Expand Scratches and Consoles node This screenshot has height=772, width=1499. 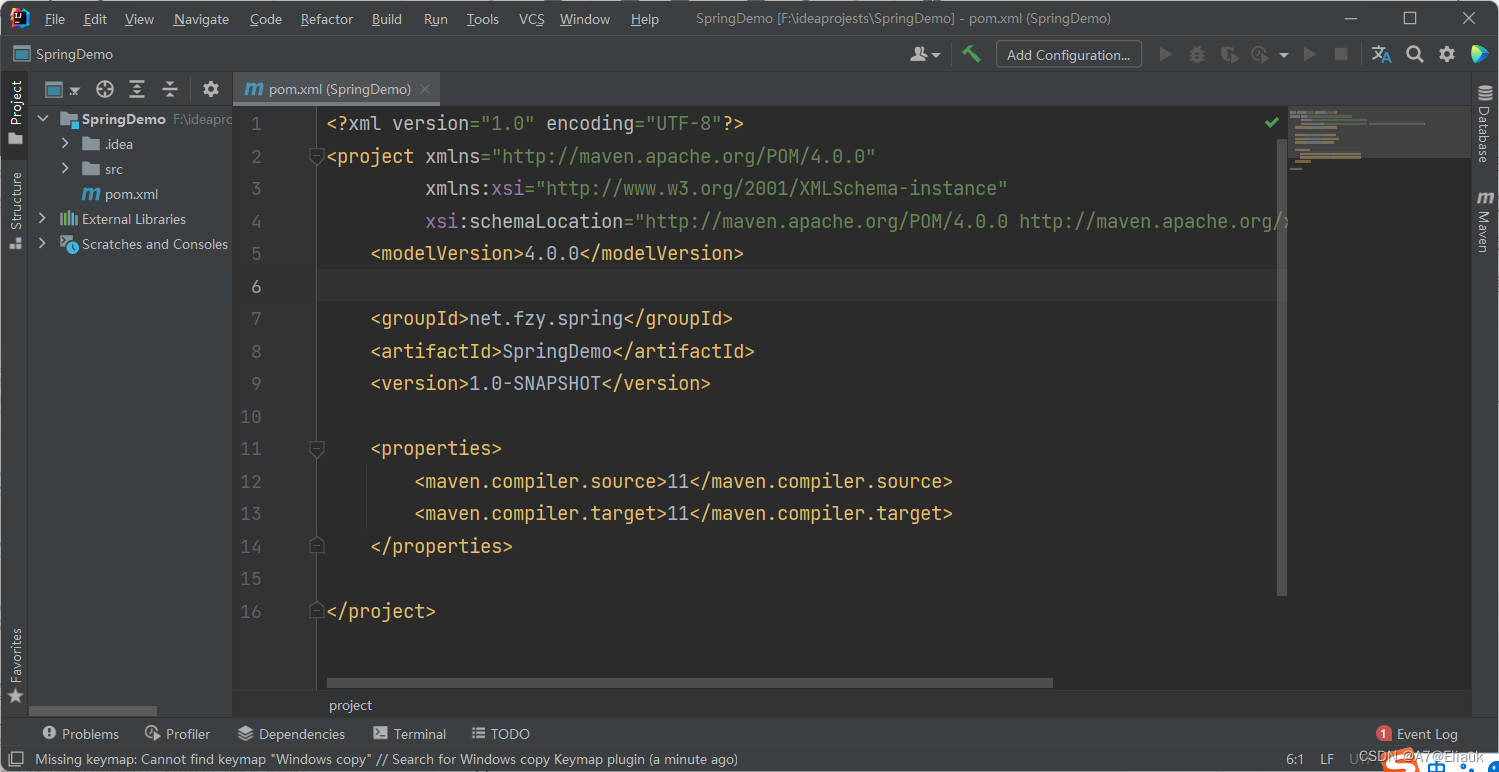tap(42, 243)
